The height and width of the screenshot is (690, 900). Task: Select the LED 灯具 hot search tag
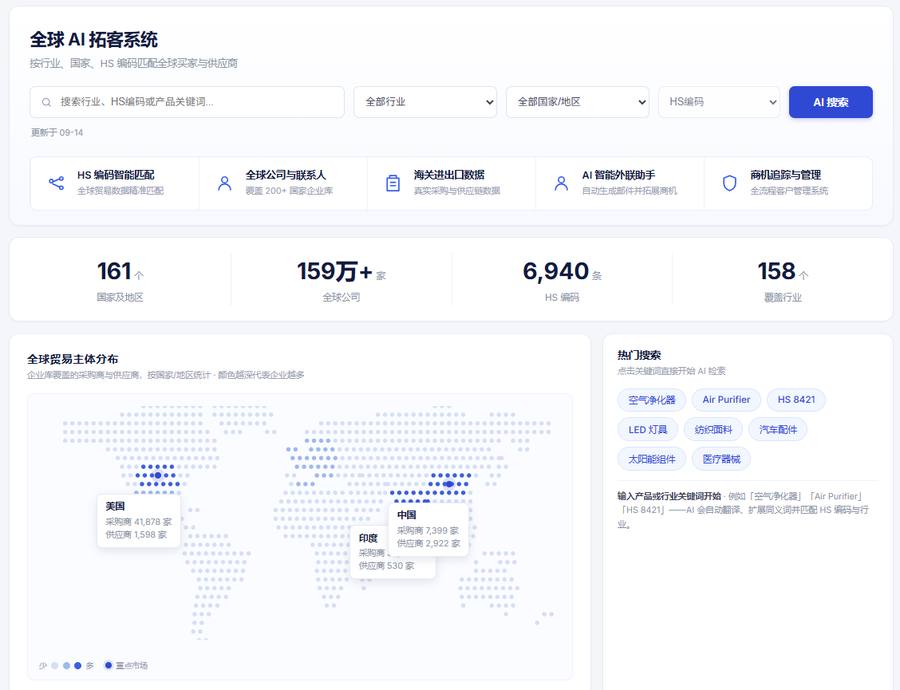click(647, 429)
